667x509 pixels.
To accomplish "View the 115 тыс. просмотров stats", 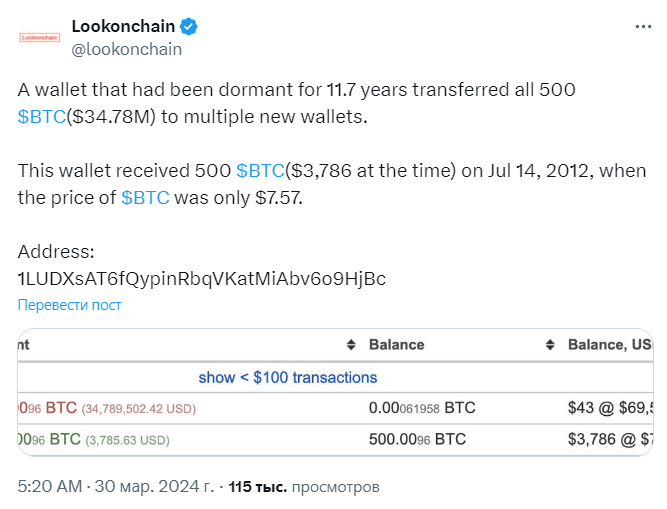I will pos(304,487).
